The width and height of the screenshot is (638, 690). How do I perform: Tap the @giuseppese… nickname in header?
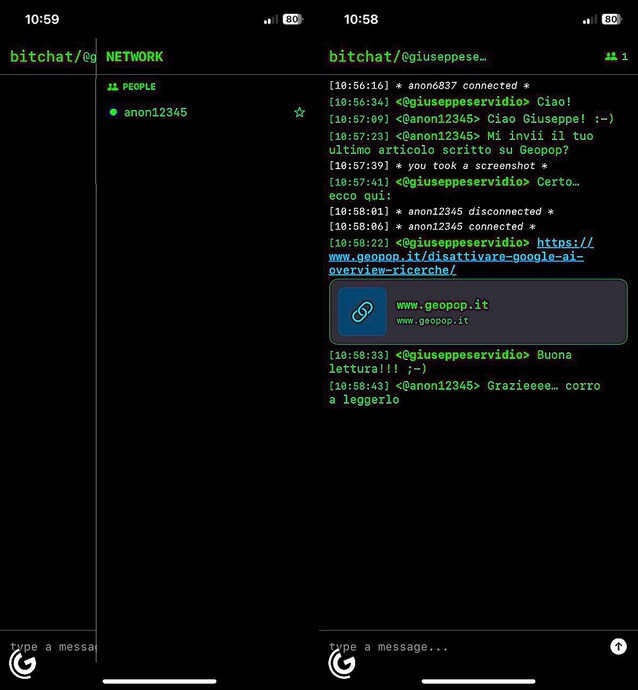click(444, 57)
